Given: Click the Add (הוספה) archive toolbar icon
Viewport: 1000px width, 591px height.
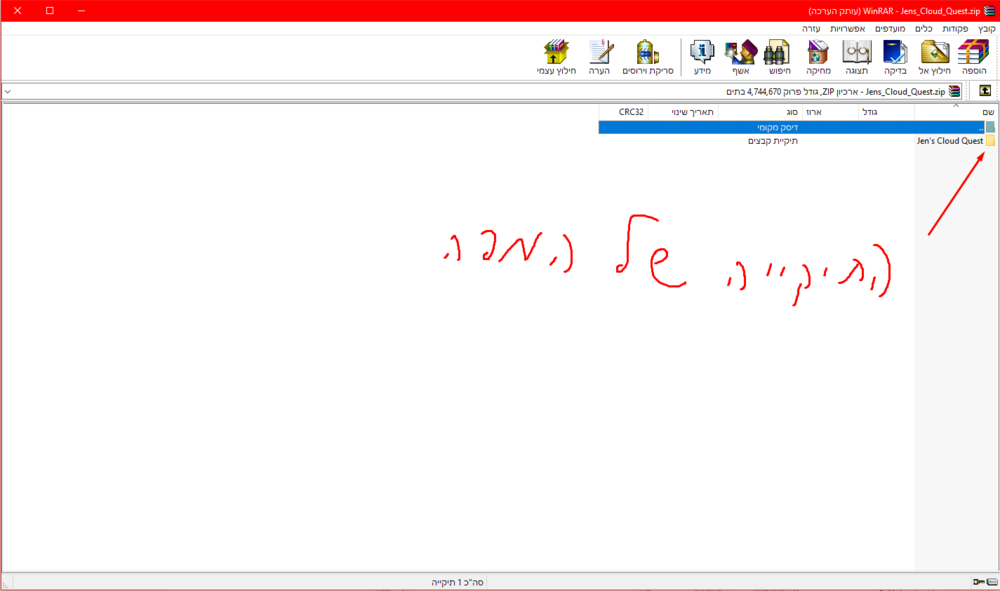Looking at the screenshot, I should [973, 58].
